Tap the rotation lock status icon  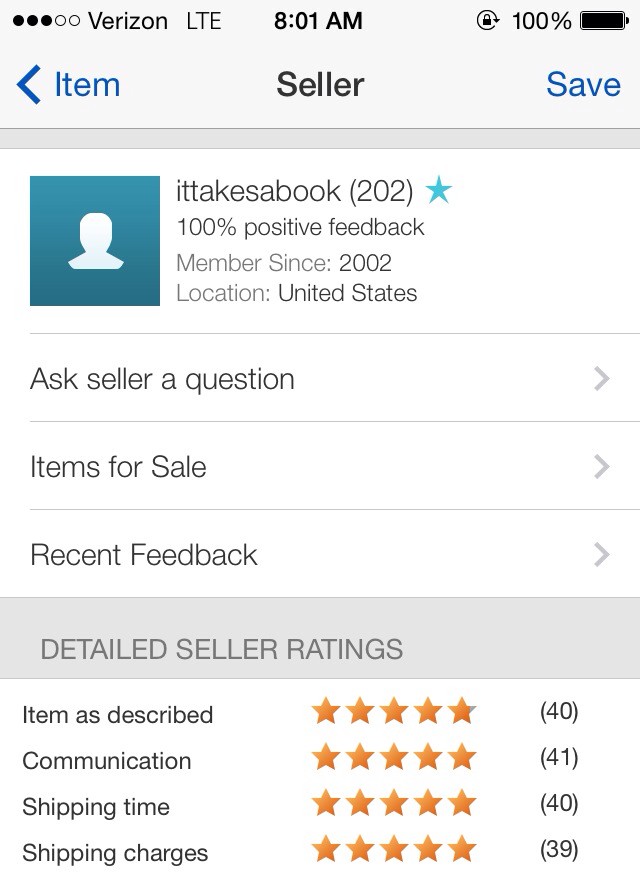488,21
